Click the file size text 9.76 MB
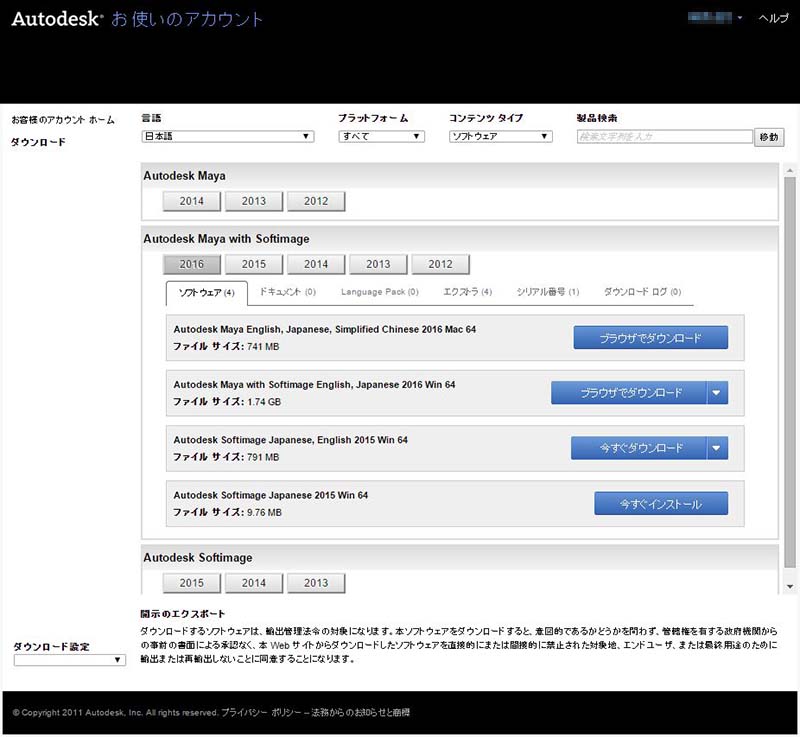The image size is (800, 737). (x=264, y=512)
